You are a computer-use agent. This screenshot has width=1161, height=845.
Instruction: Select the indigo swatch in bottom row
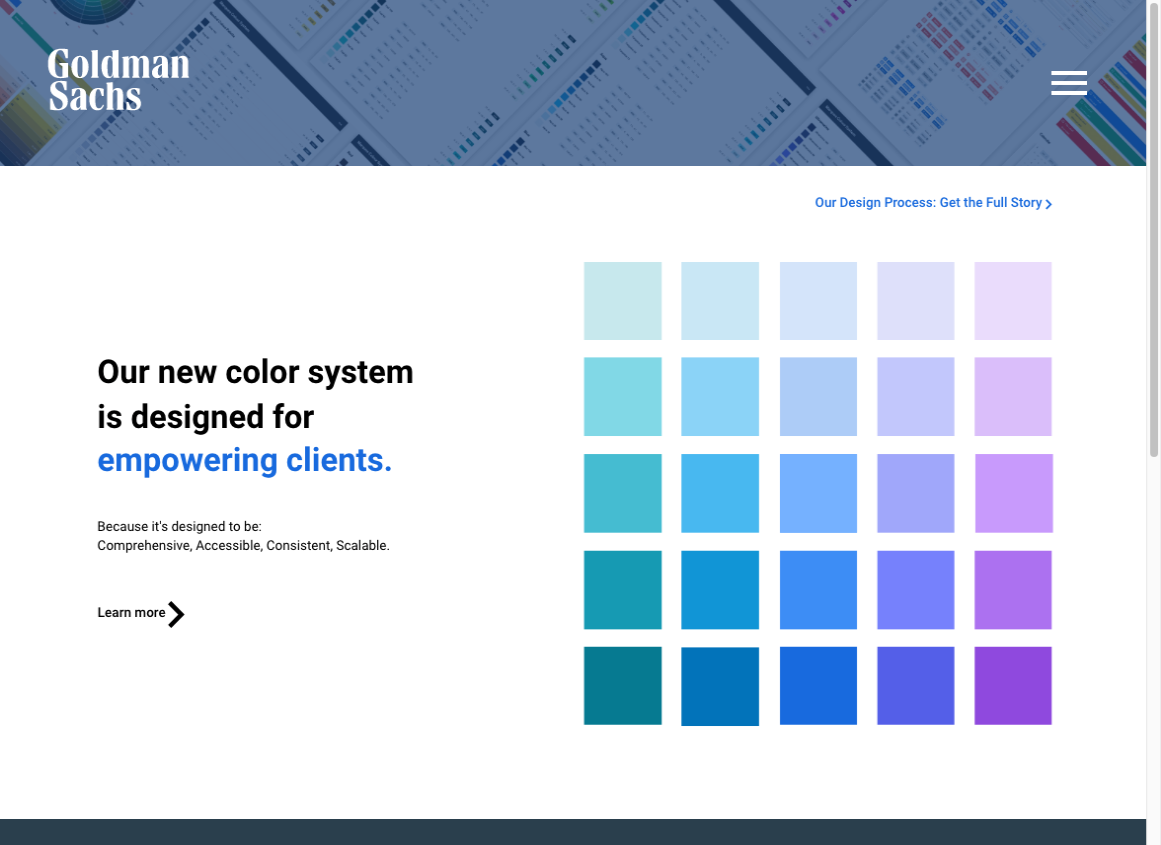[x=916, y=686]
